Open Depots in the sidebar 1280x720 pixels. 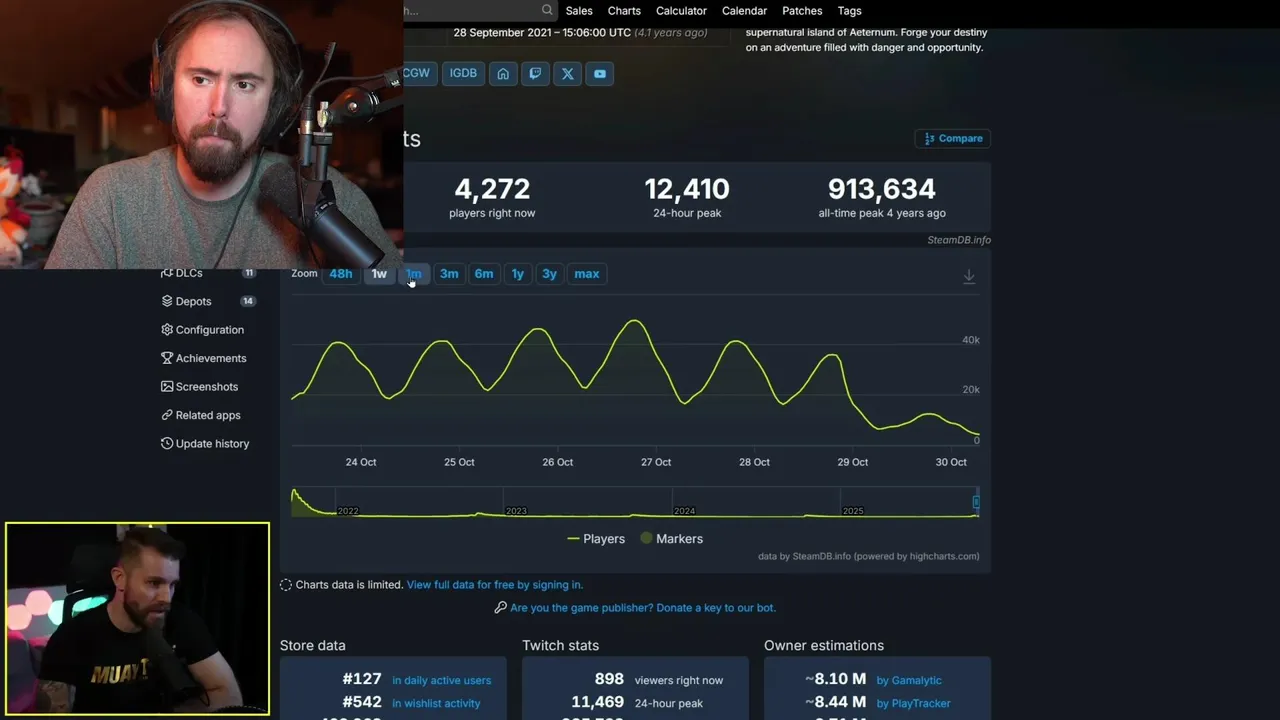[193, 301]
